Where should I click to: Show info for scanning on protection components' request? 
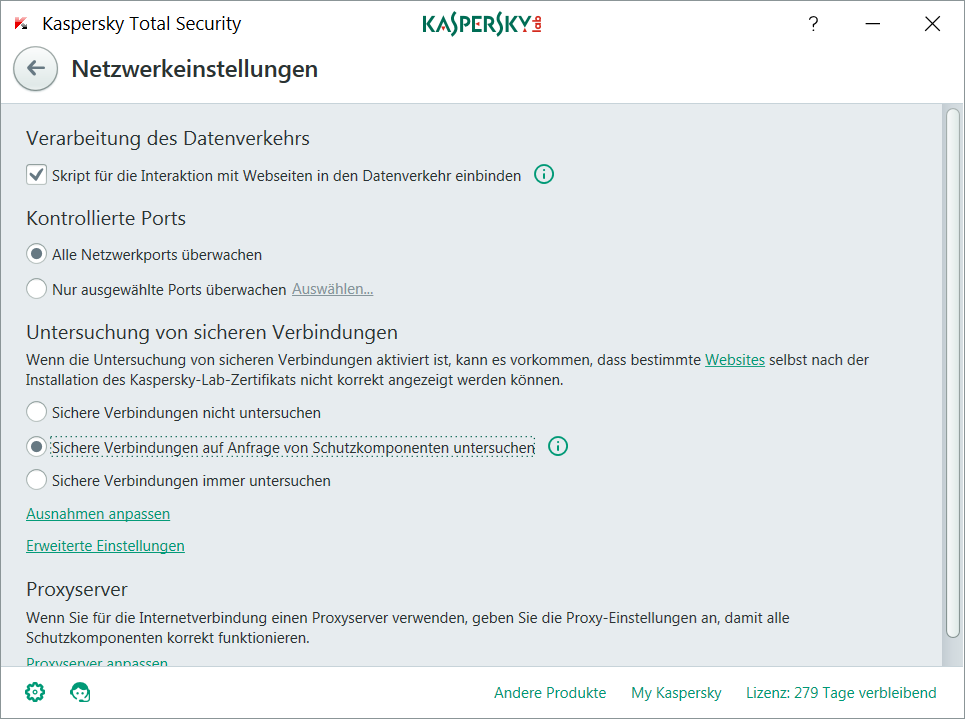pos(558,446)
